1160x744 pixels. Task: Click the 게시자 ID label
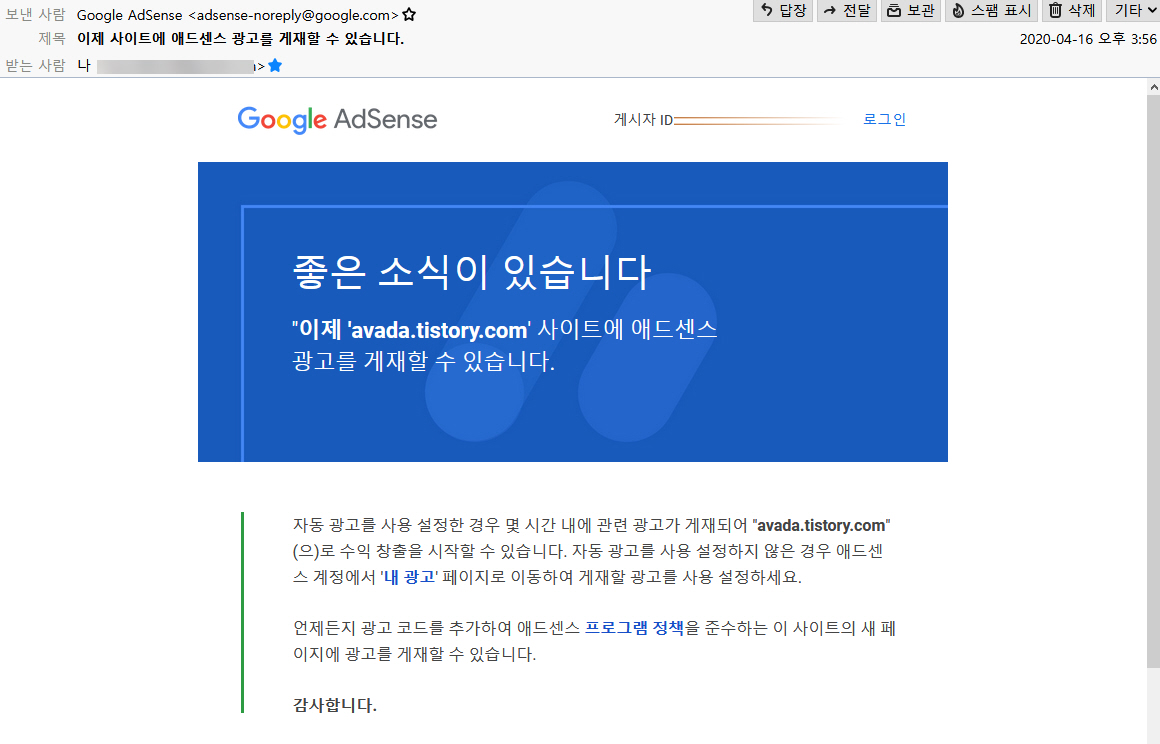point(643,120)
